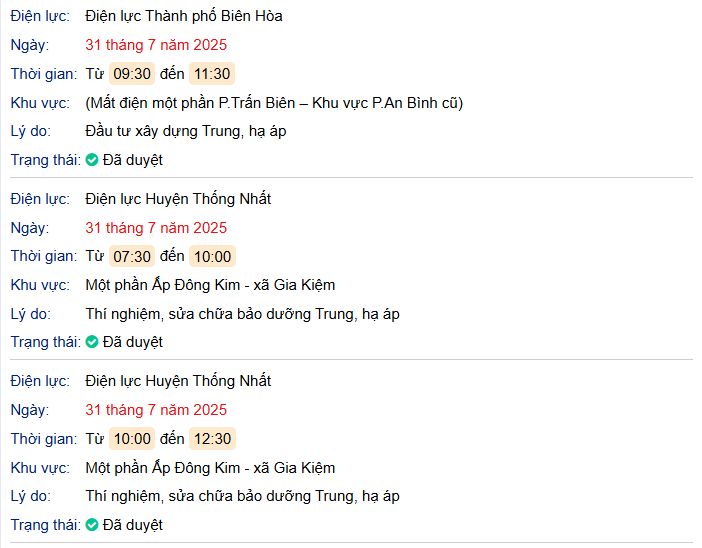
Task: Click approved check icon for 07:30 outage
Action: coord(92,342)
